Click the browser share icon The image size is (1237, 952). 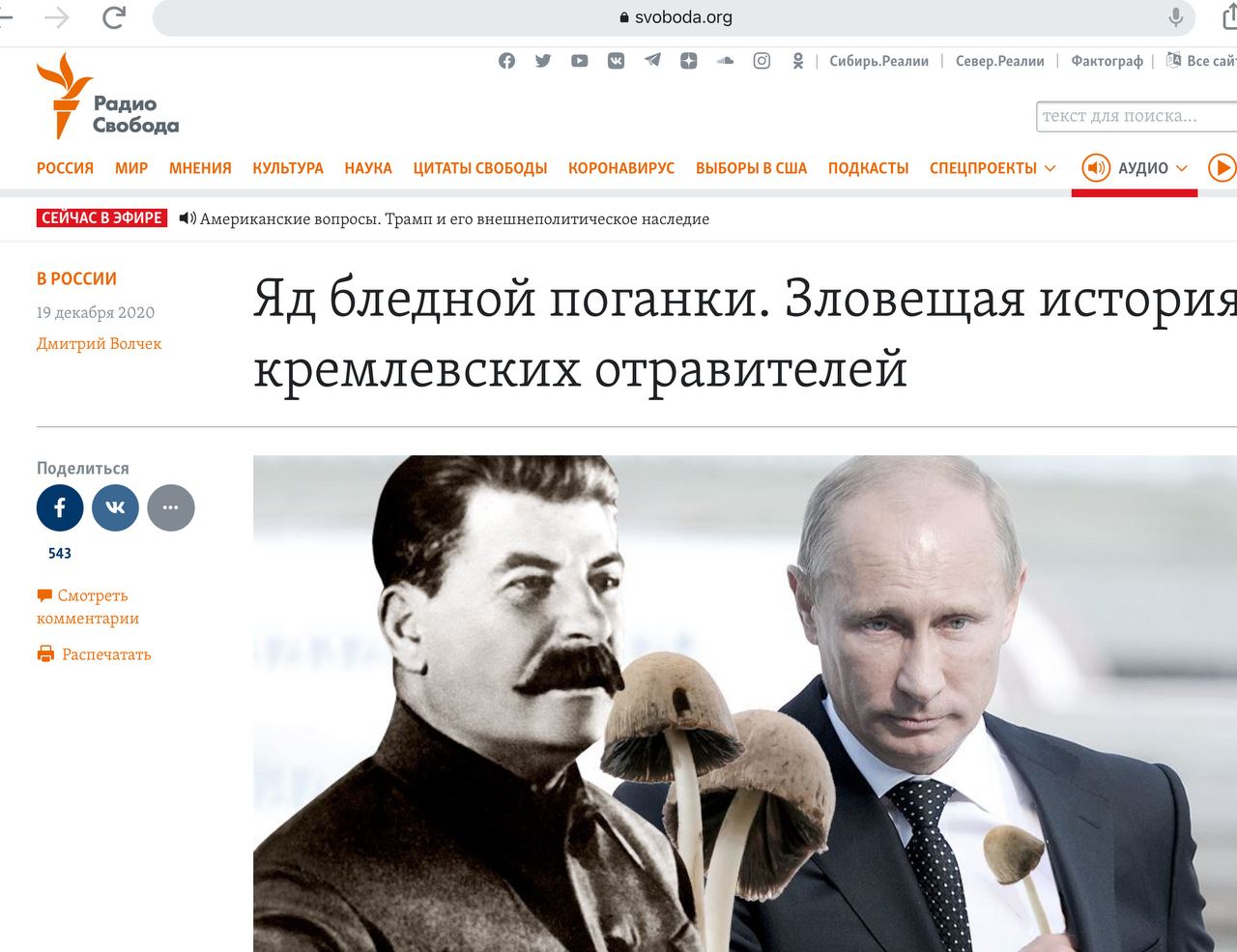point(1229,16)
